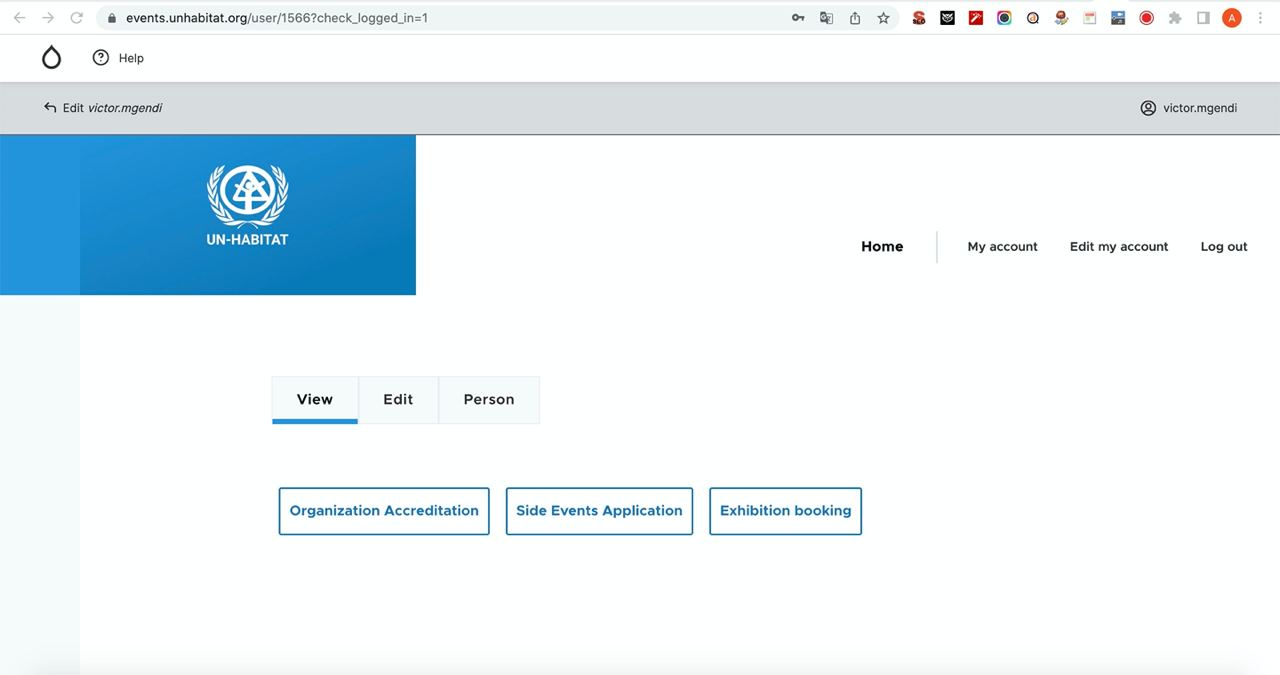Viewport: 1280px width, 675px height.
Task: Open the calendar extension icon
Action: pyautogui.click(x=1090, y=18)
